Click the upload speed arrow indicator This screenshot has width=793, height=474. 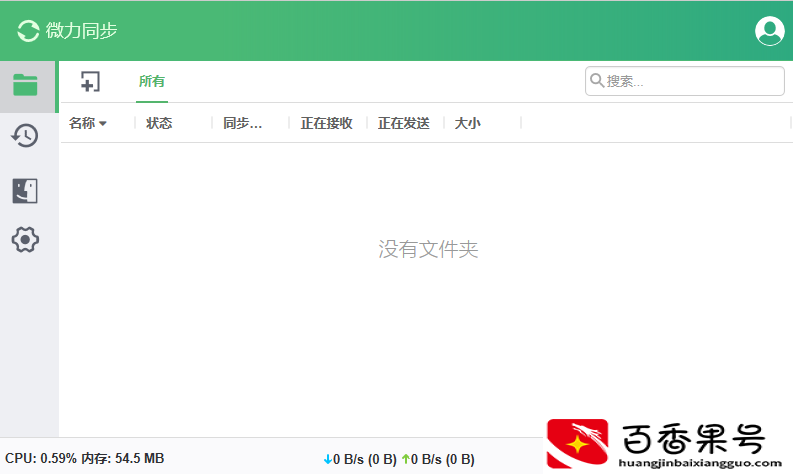[406, 459]
